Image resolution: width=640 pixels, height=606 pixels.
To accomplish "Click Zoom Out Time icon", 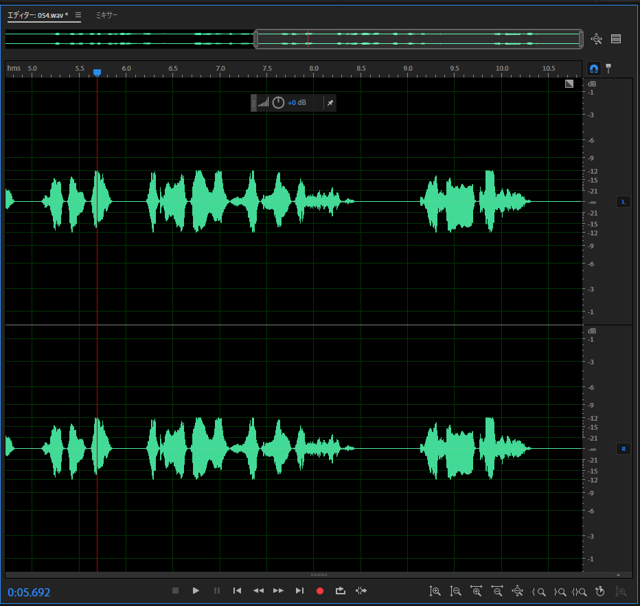I will [497, 591].
